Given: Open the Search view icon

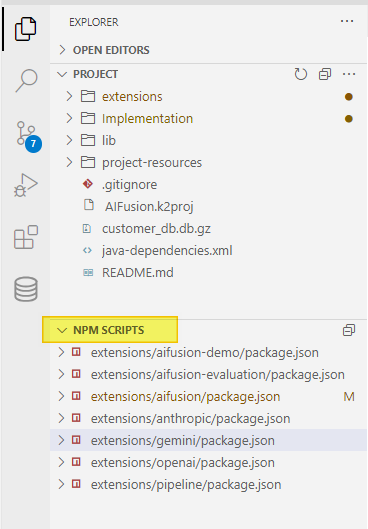Looking at the screenshot, I should point(26,80).
